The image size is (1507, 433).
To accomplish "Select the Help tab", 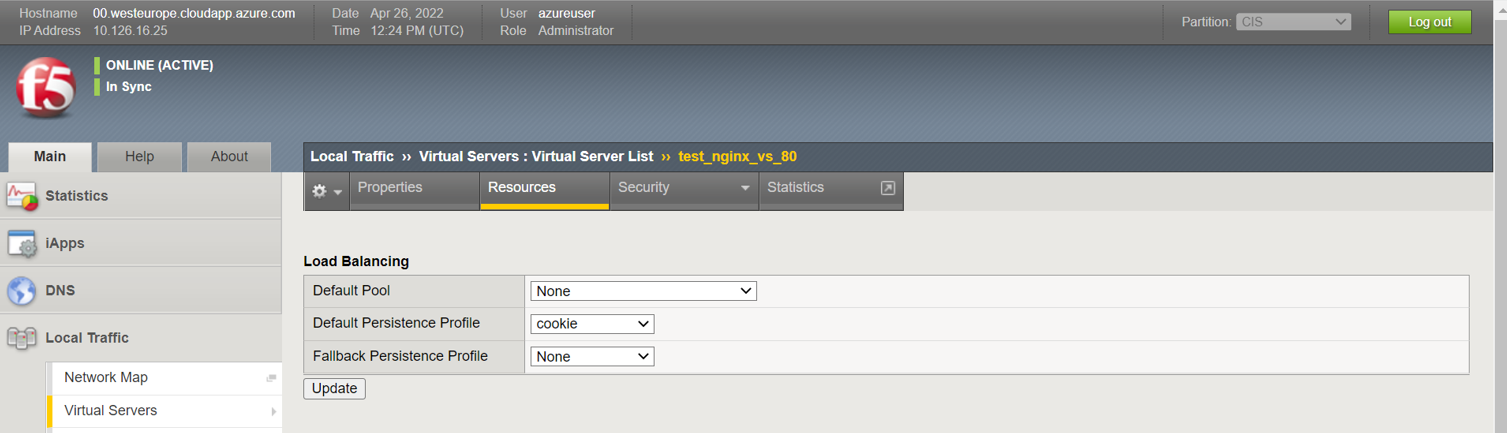I will click(139, 156).
